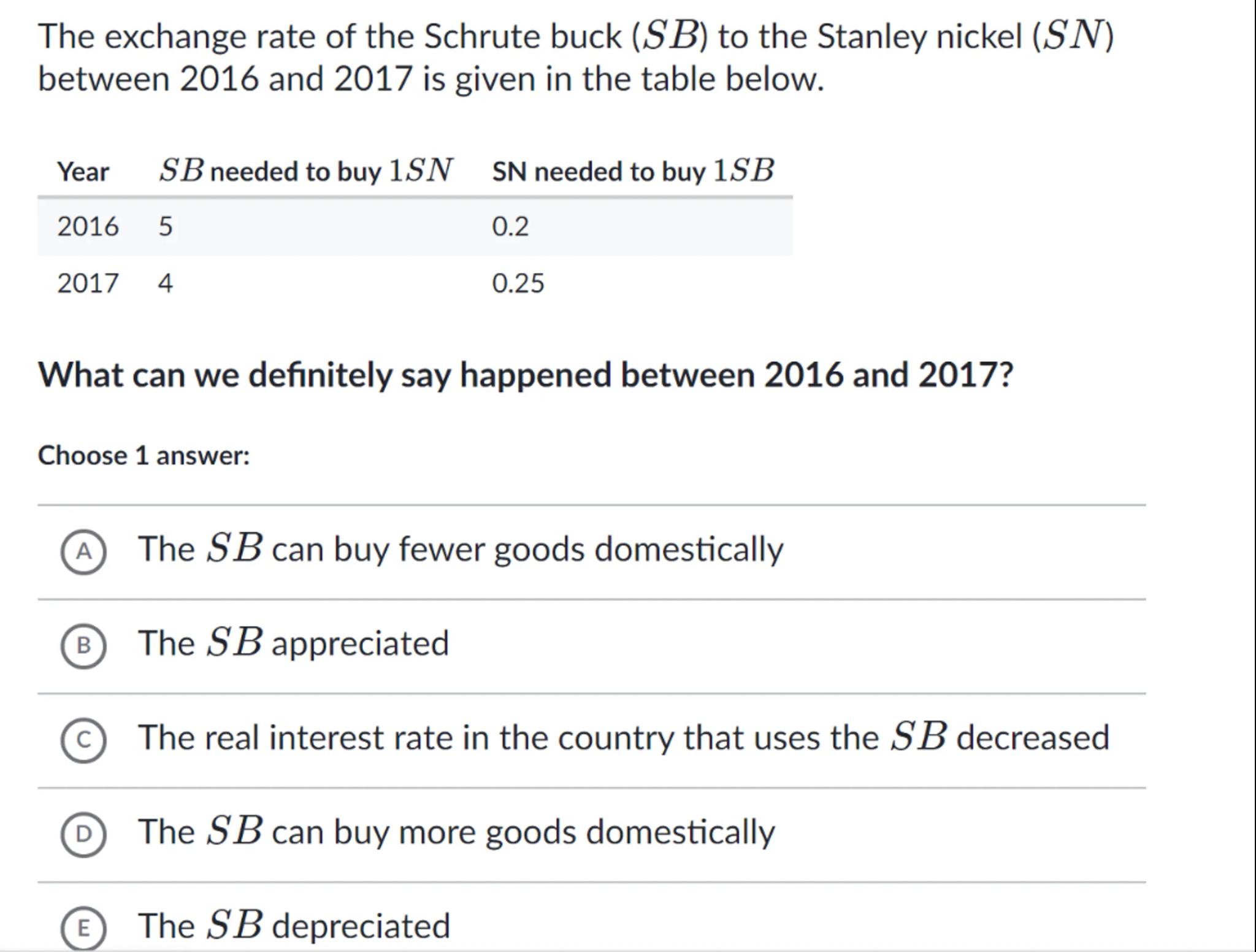Click answer text 'SB can buy more goods domestically'
Image resolution: width=1256 pixels, height=952 pixels.
tap(457, 832)
